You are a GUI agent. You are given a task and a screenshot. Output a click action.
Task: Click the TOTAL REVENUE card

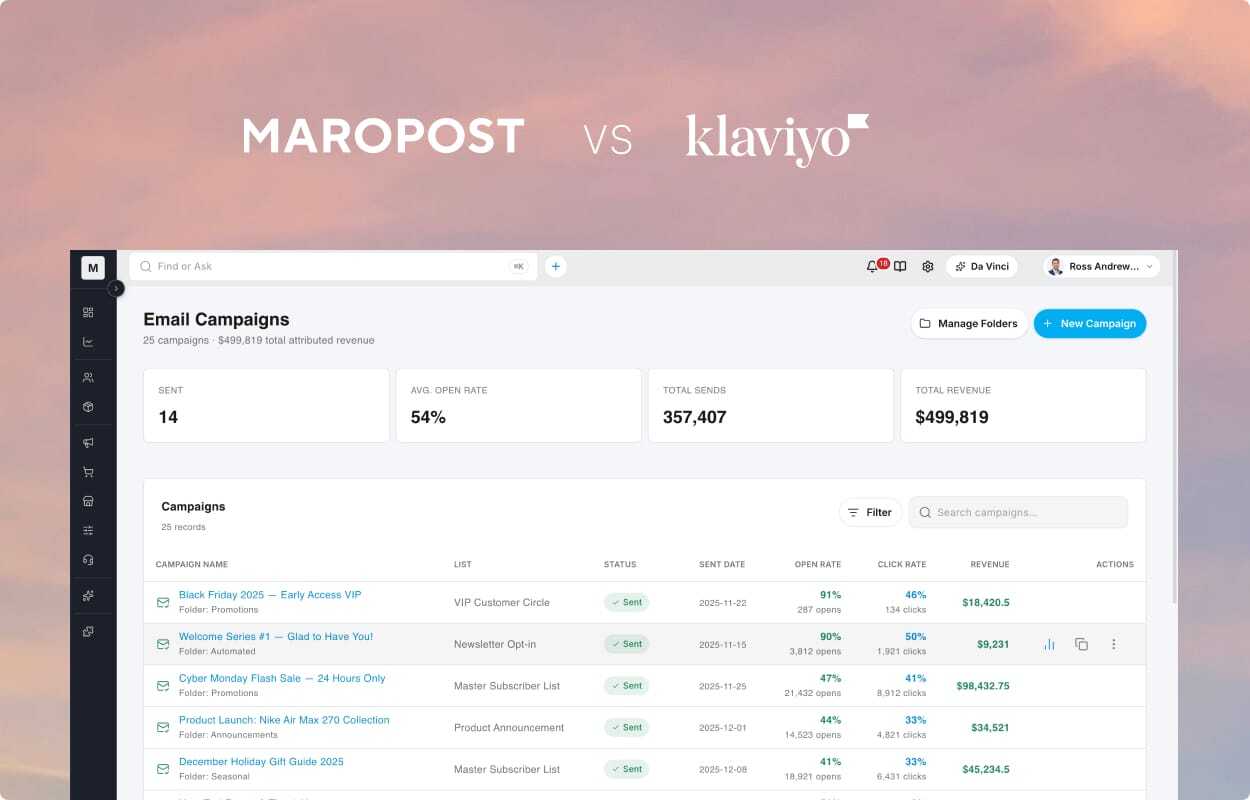point(1023,405)
